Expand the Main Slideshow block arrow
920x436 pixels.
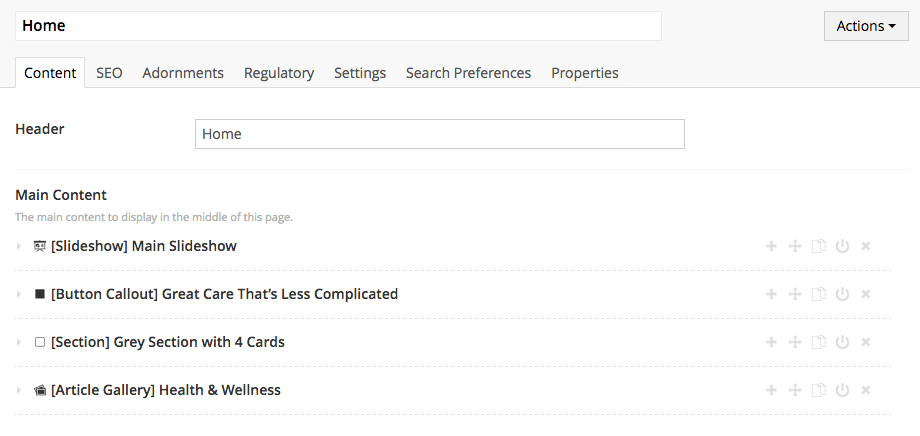coord(19,246)
